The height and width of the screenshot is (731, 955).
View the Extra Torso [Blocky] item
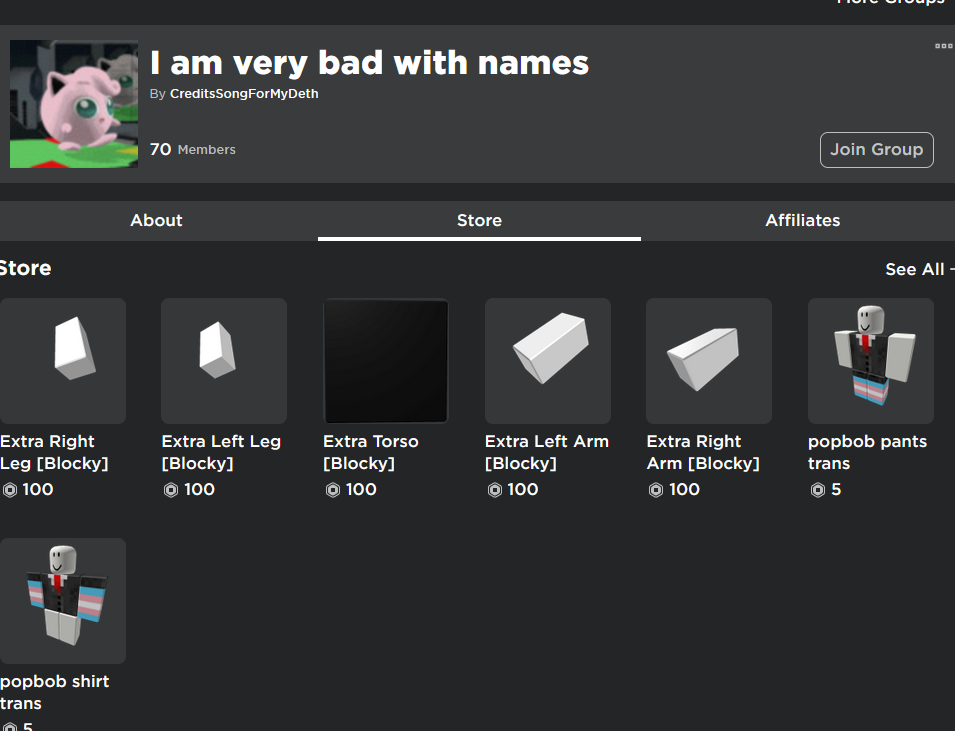point(385,361)
